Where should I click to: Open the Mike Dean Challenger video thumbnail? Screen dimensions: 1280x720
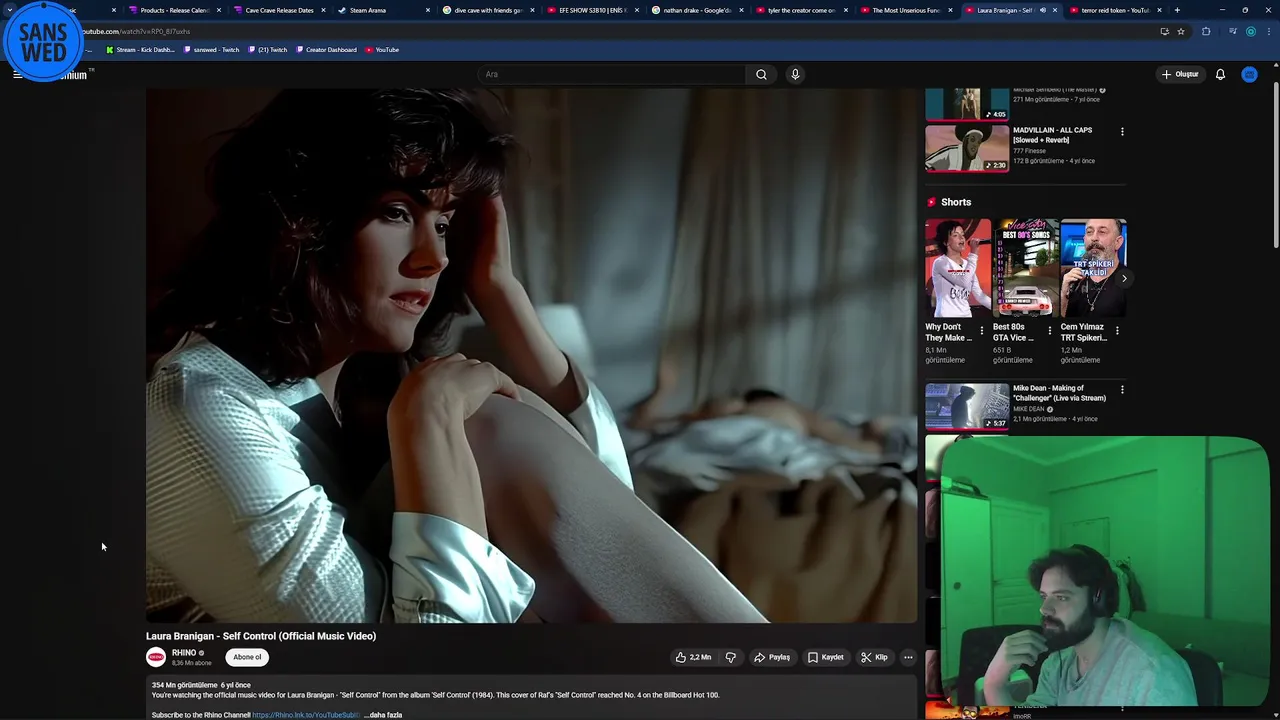click(x=967, y=406)
